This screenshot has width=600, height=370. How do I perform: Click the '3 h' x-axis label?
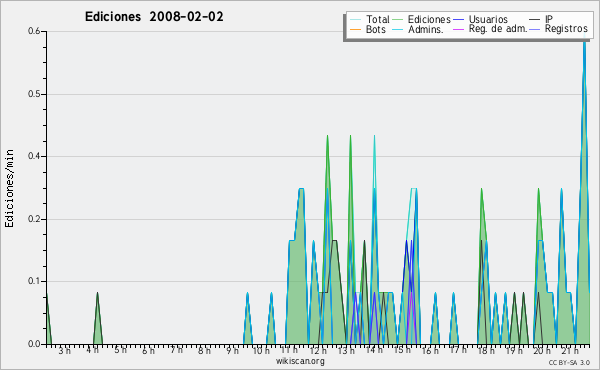pos(65,350)
